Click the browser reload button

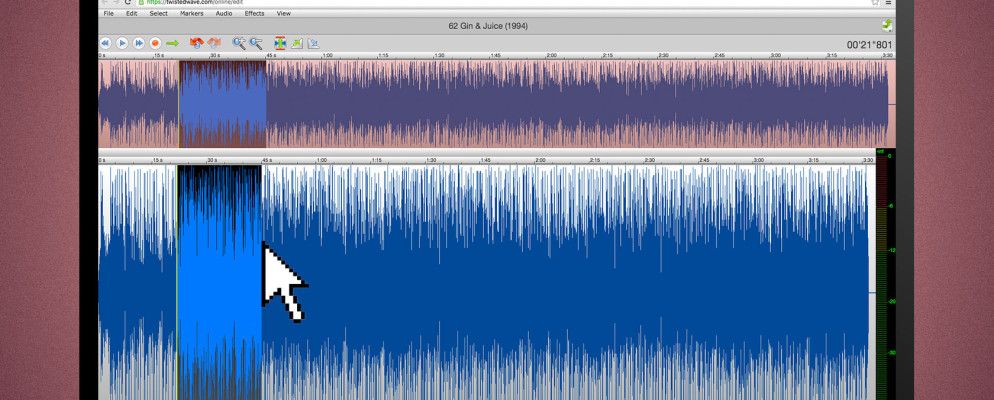(x=127, y=3)
